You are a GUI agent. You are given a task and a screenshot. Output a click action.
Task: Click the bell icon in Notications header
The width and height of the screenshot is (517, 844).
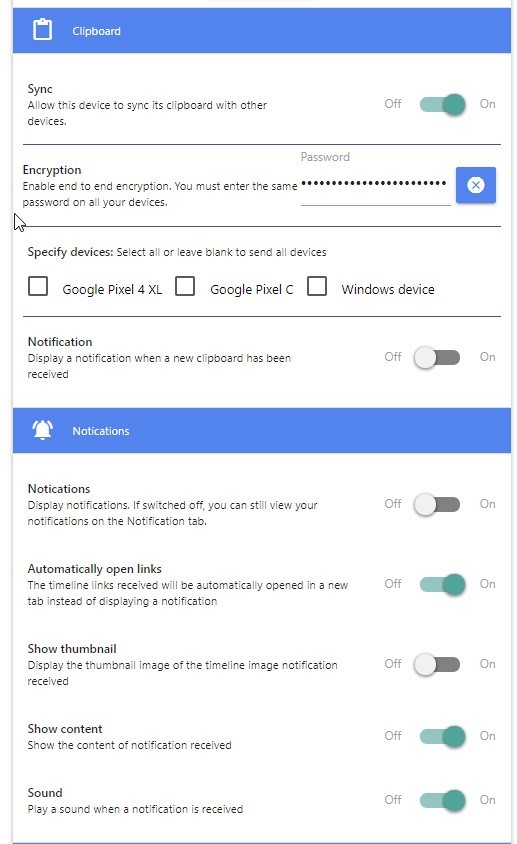[x=43, y=430]
